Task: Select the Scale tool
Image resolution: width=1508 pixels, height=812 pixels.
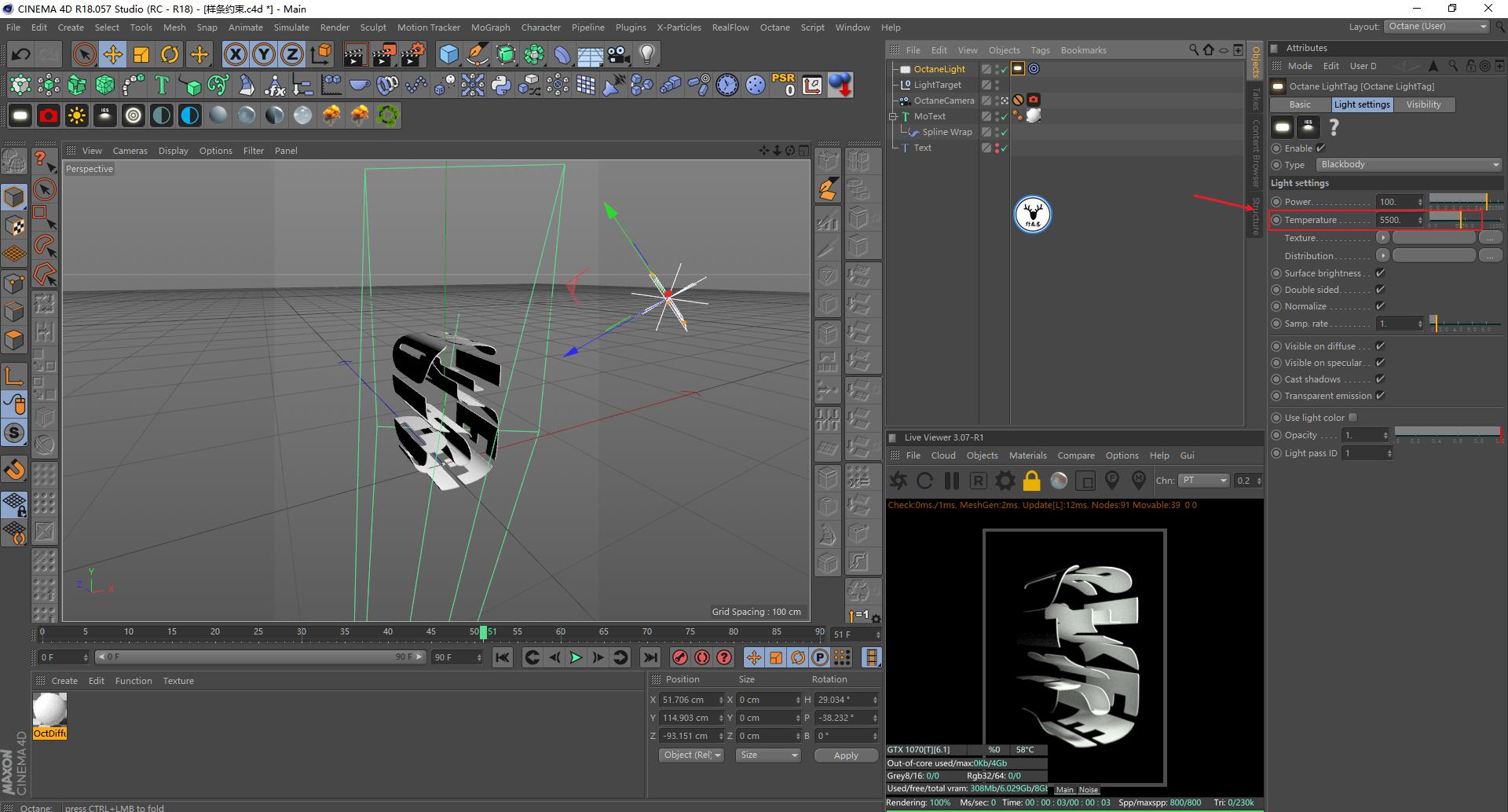Action: 141,54
